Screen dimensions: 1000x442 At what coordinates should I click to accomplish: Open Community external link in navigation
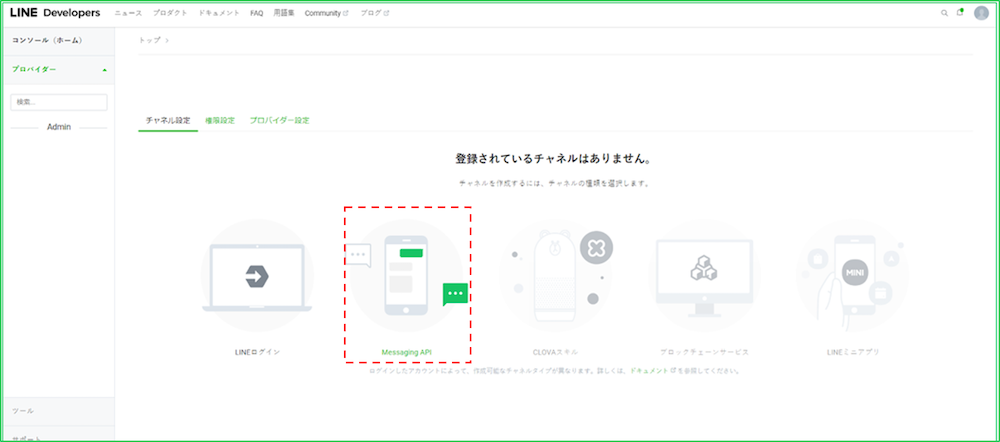[x=327, y=13]
